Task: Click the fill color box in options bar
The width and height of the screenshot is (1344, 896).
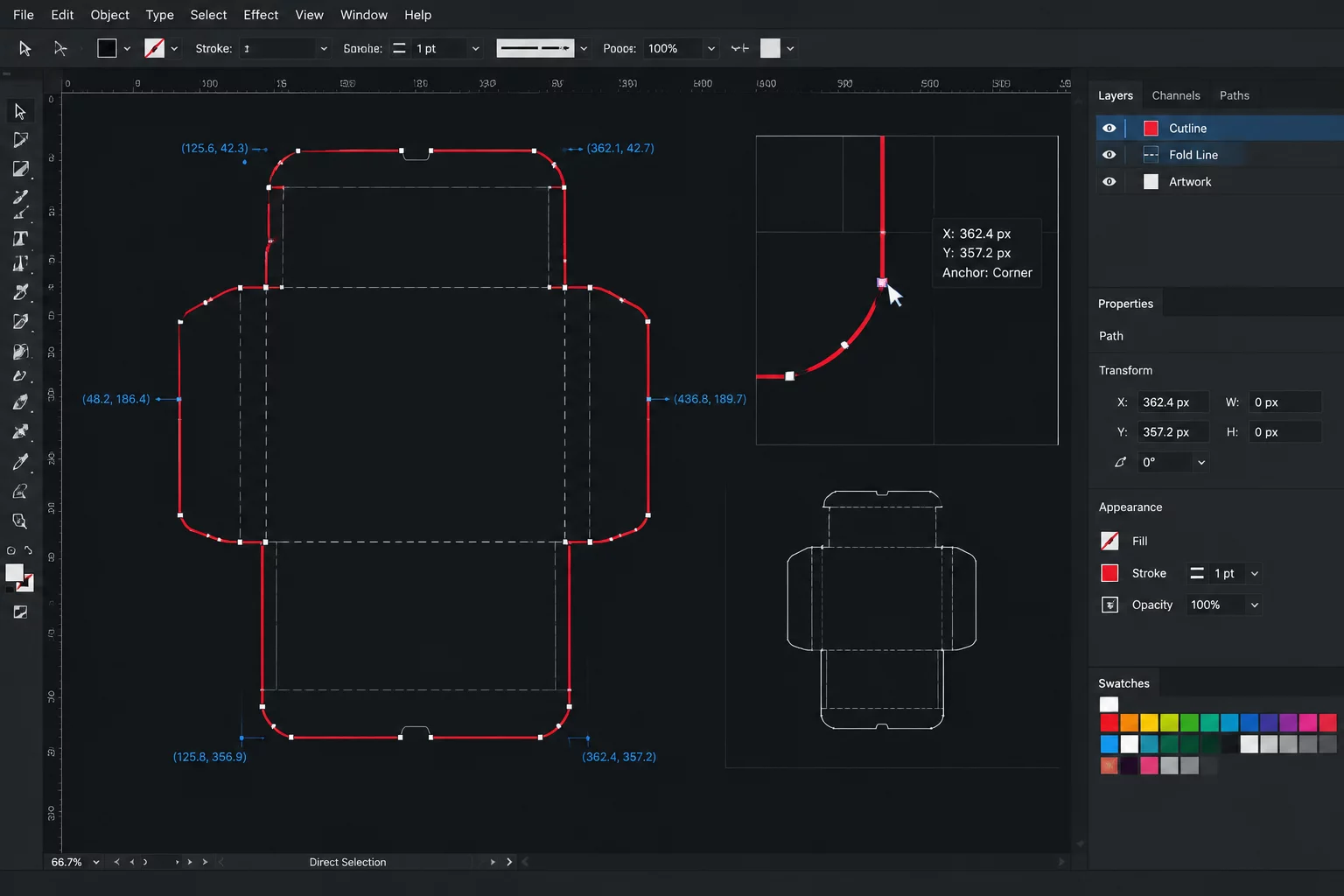Action: pos(107,49)
